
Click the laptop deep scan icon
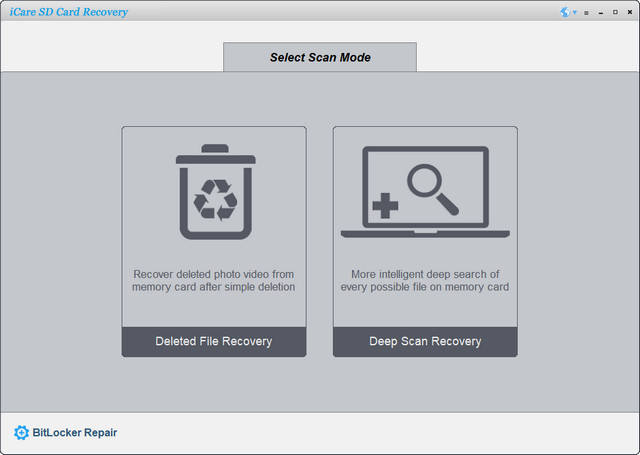[x=425, y=193]
